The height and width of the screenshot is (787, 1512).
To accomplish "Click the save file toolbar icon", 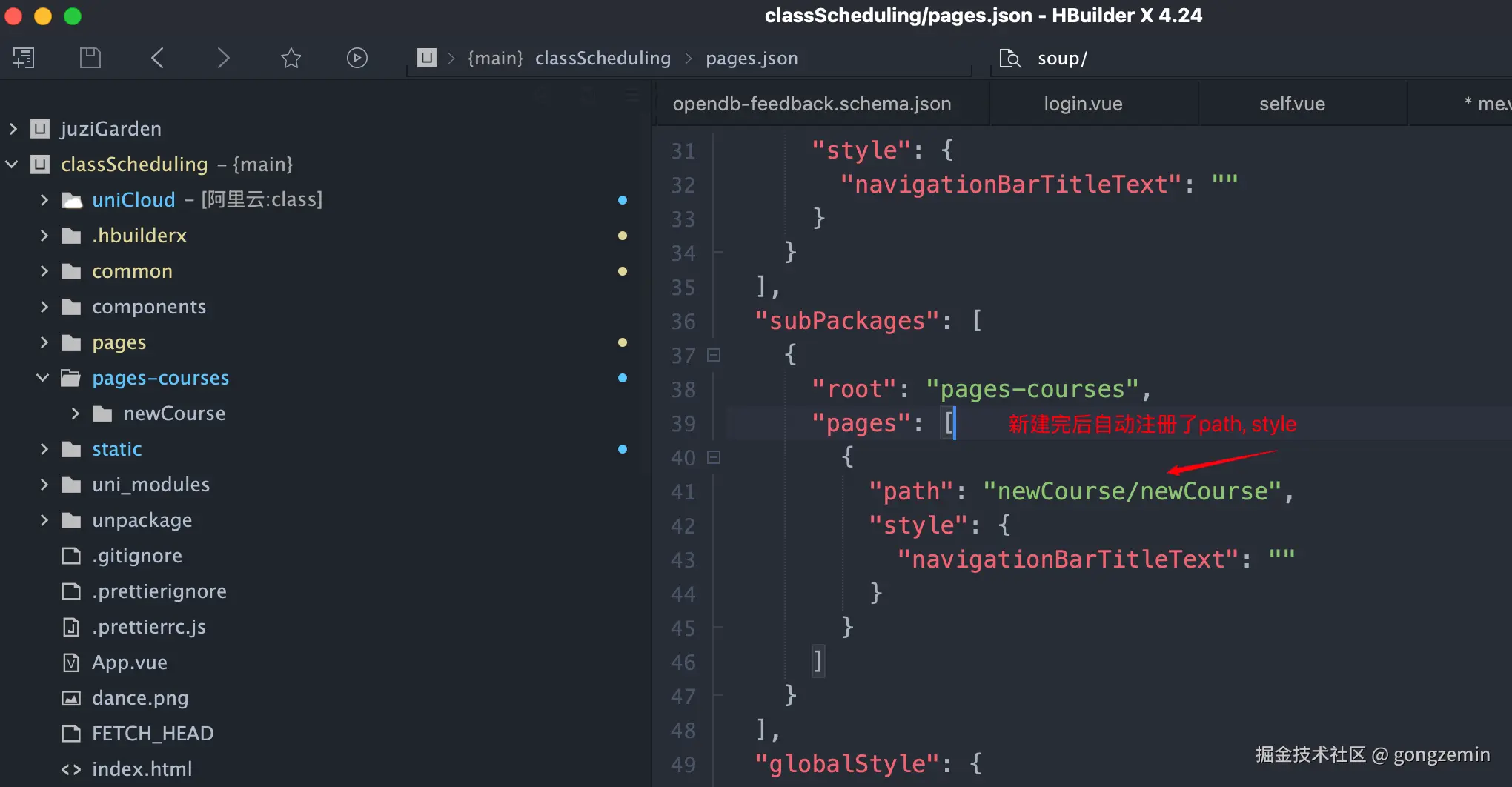I will [x=90, y=58].
